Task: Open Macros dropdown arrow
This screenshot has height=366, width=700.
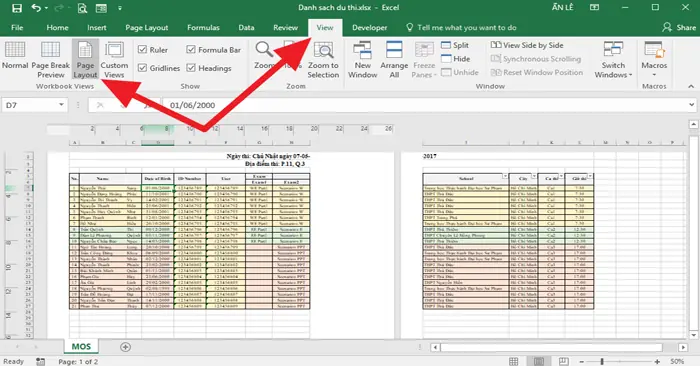Action: pos(654,75)
